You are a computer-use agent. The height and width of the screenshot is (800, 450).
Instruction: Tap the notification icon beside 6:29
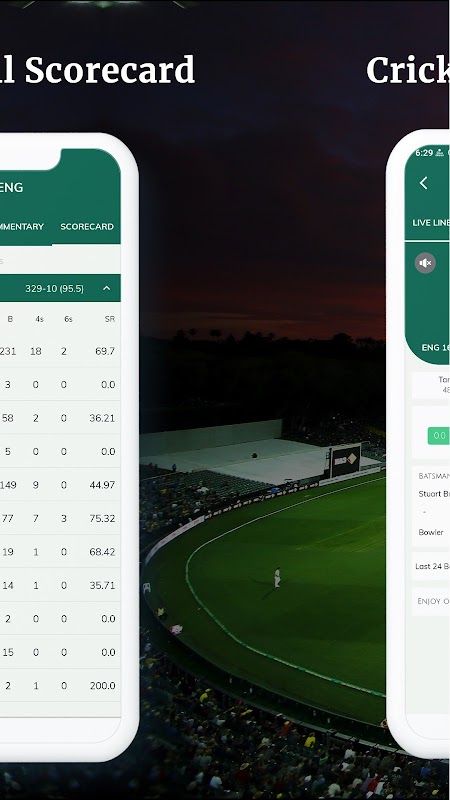pos(439,153)
